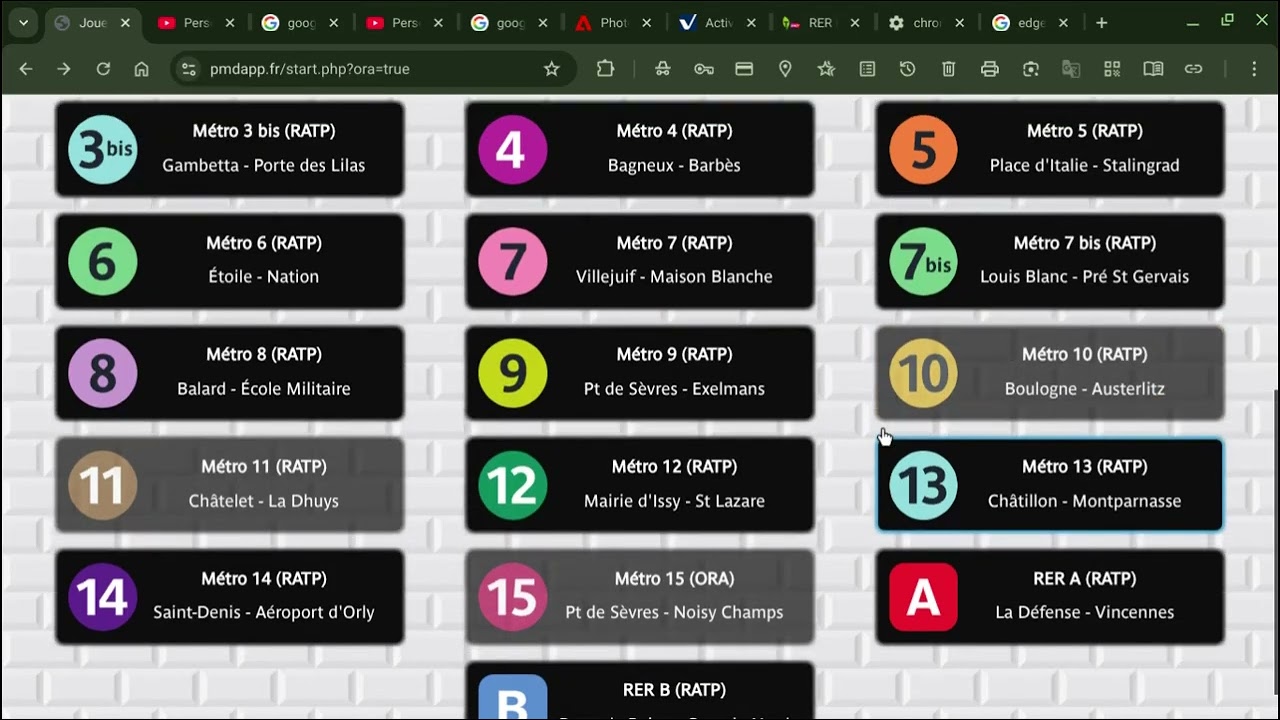This screenshot has width=1280, height=720.
Task: Select Métro 9 Pt de Sèvres - Exelmans
Action: pyautogui.click(x=640, y=373)
